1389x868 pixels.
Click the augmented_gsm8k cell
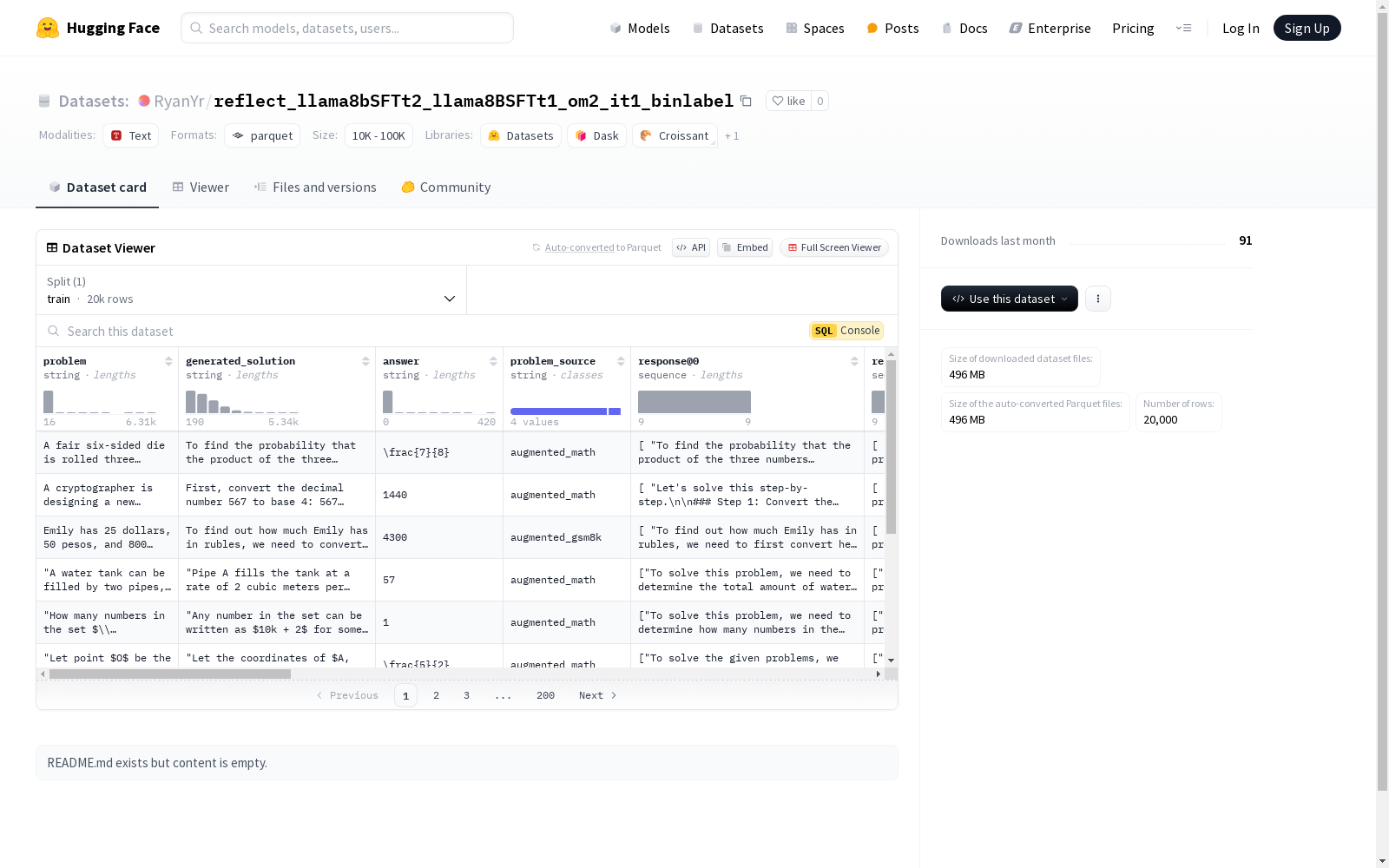click(567, 537)
